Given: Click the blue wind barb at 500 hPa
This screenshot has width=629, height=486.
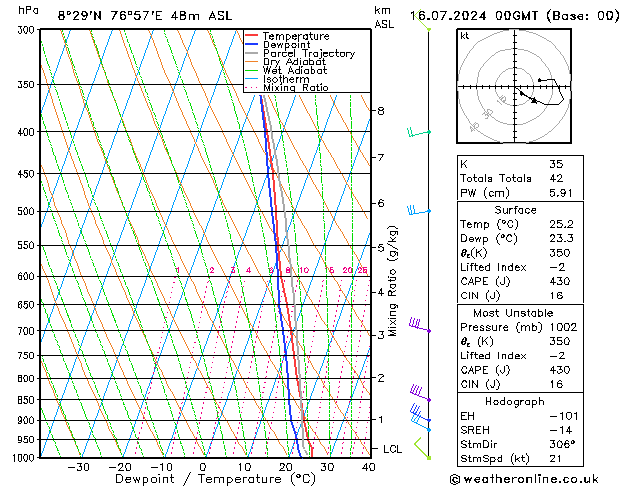Looking at the screenshot, I should [419, 210].
